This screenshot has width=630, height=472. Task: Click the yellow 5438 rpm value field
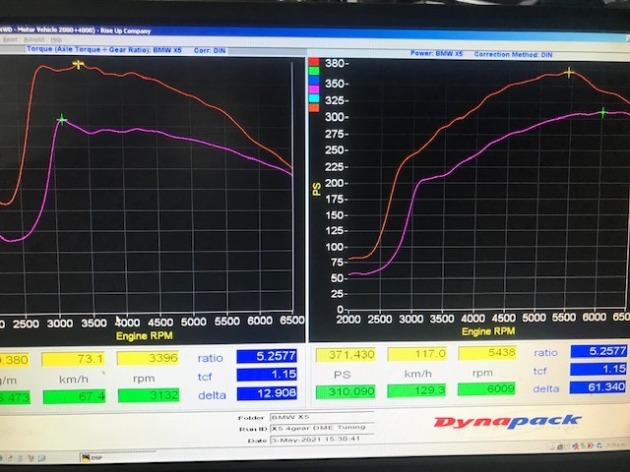click(487, 353)
